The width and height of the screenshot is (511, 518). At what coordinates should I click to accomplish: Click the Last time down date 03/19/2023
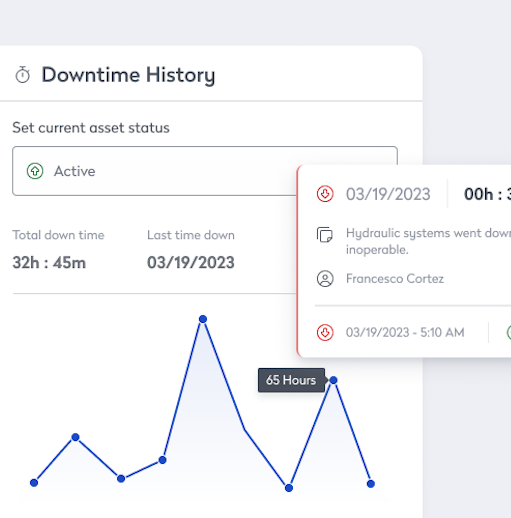click(191, 263)
